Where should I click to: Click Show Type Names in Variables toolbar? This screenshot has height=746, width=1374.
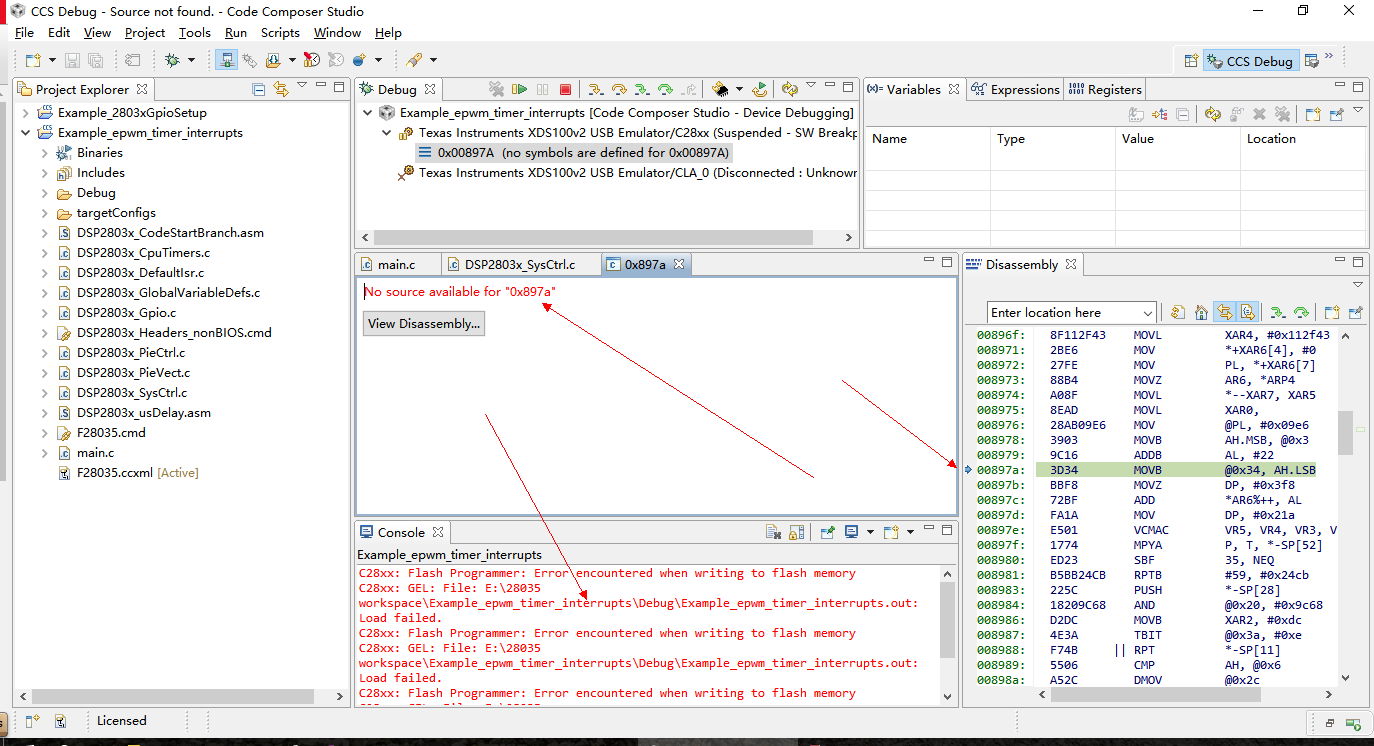pyautogui.click(x=1136, y=114)
